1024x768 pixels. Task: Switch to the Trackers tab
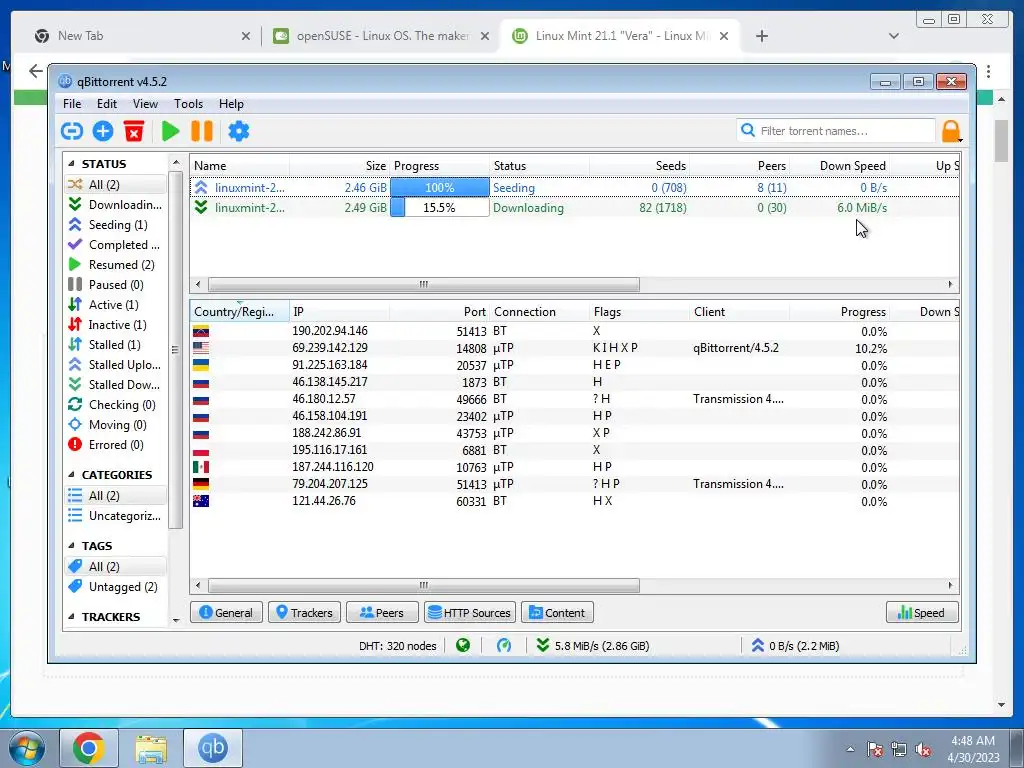[304, 613]
